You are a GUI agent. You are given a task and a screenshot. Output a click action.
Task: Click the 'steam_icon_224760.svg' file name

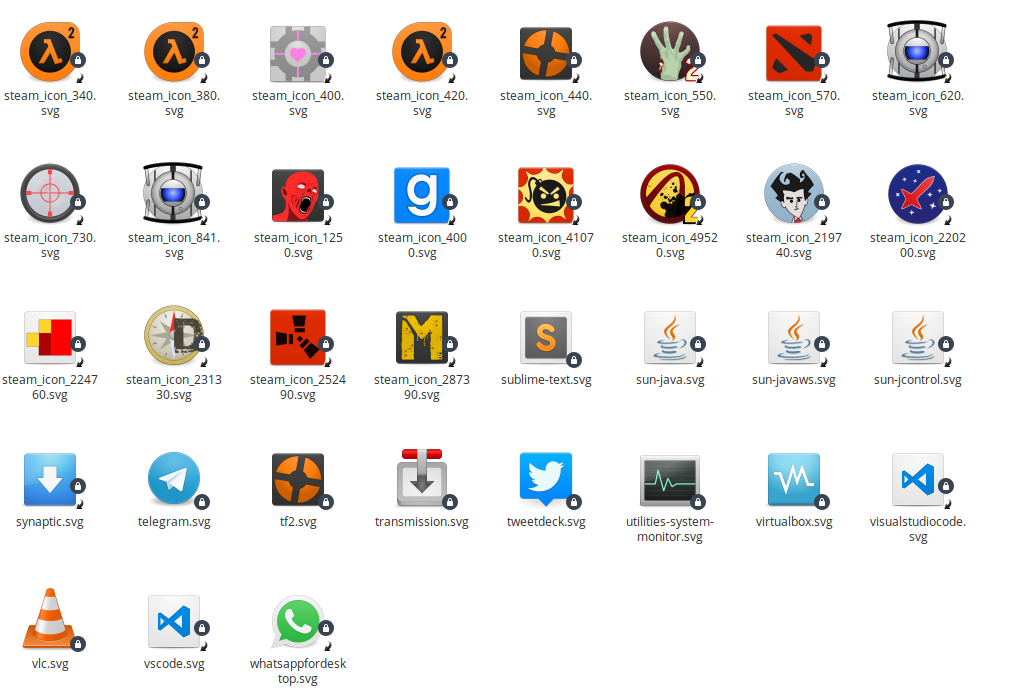[x=50, y=387]
